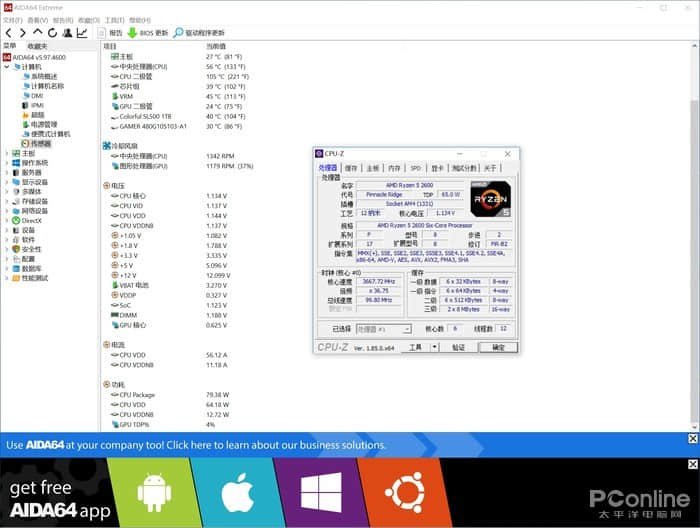Screen dimensions: 700x528
Task: Open the 测试分数 tab in CPU-Z
Action: click(x=464, y=168)
